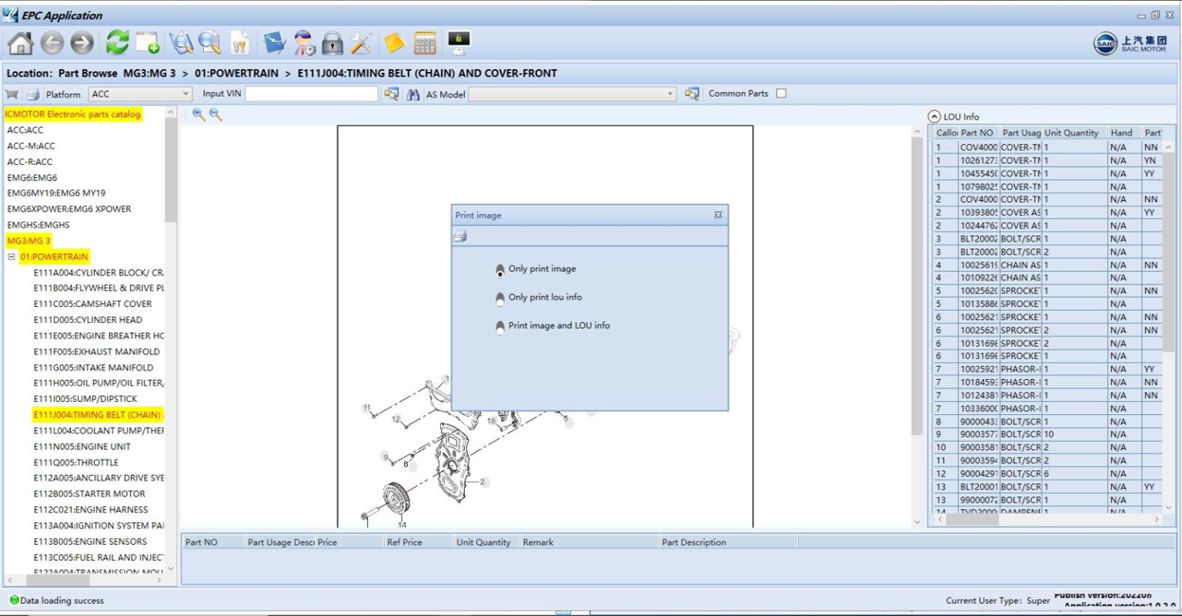Go to the Home screen icon
Screen dimensions: 1182x616
(x=20, y=43)
